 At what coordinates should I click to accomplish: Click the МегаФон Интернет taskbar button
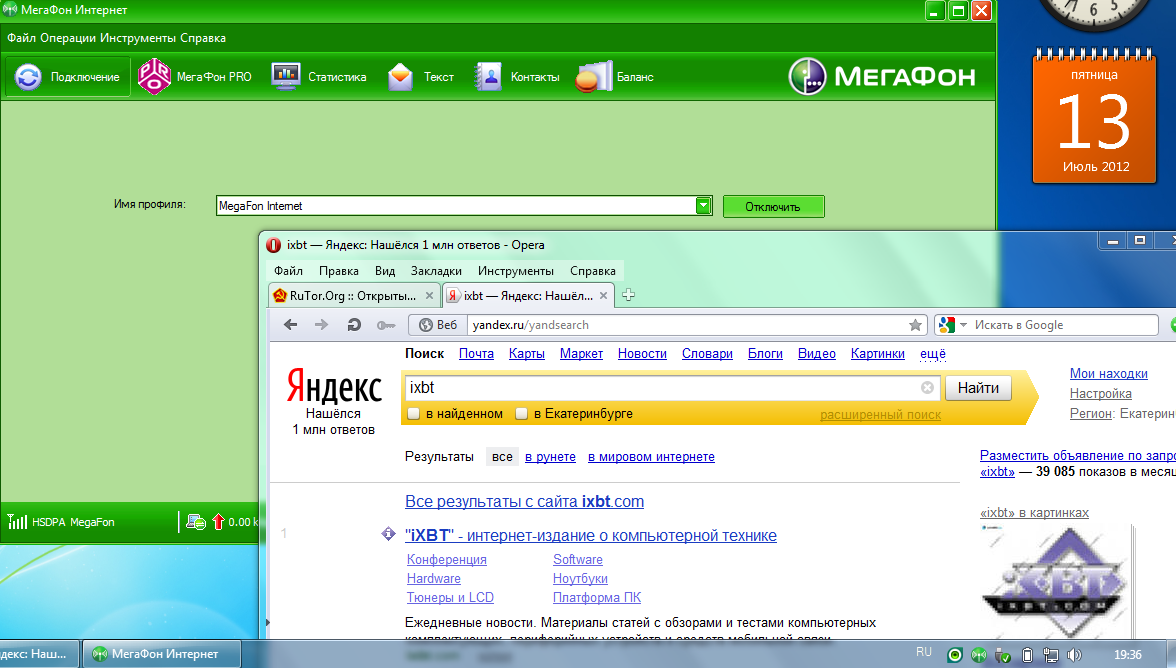click(x=161, y=654)
